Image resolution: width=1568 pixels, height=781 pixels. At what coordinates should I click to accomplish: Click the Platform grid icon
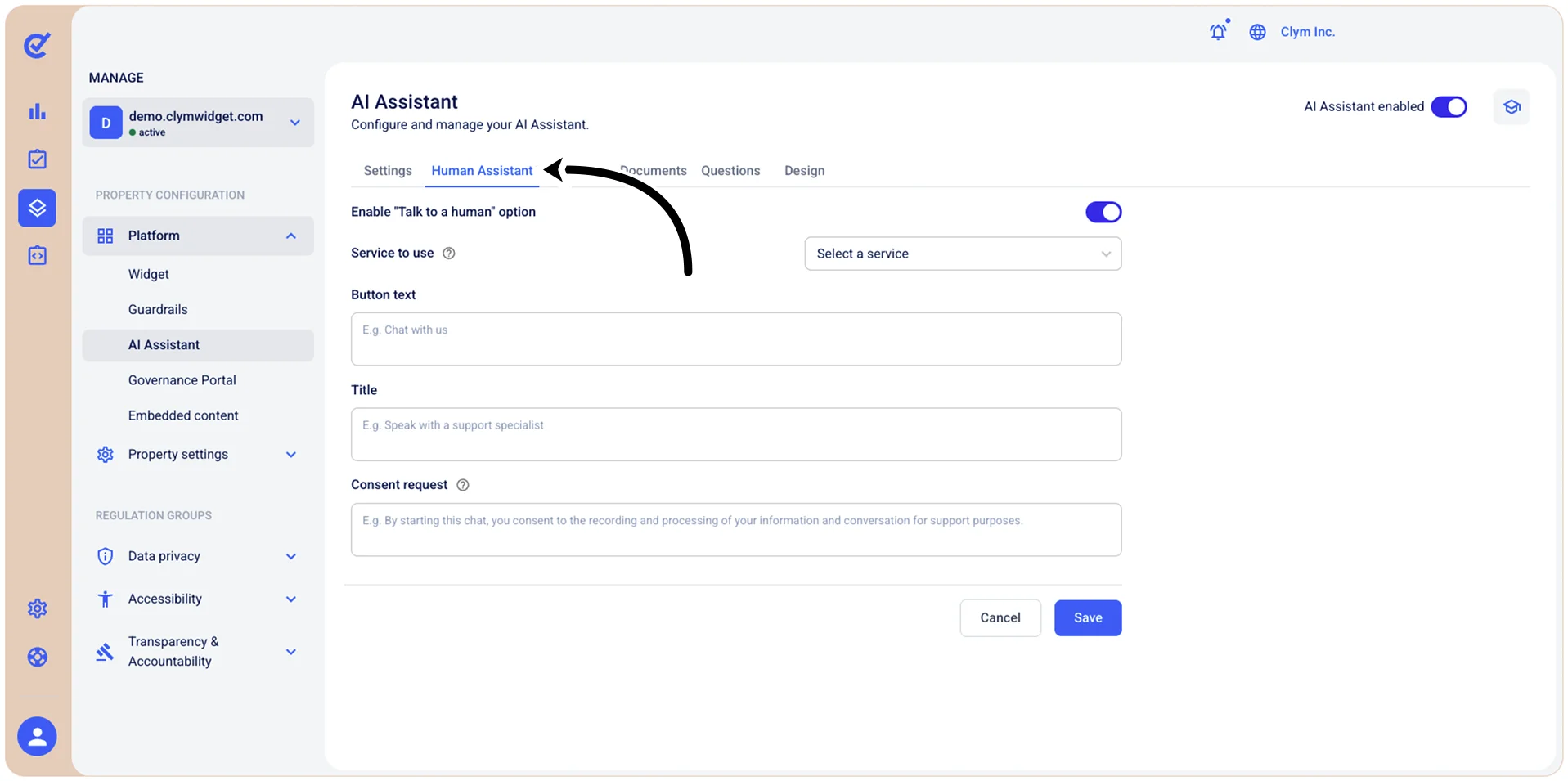point(106,236)
